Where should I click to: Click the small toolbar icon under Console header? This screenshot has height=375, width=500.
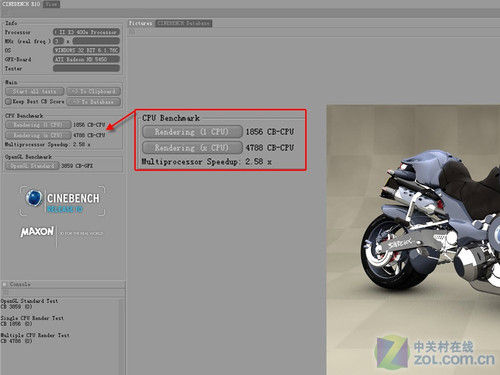[6, 292]
